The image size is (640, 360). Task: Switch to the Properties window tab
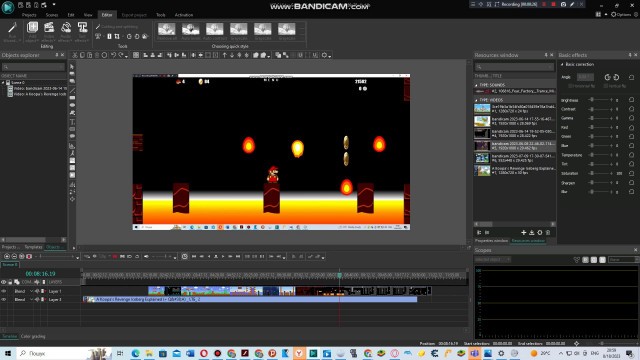coord(491,241)
